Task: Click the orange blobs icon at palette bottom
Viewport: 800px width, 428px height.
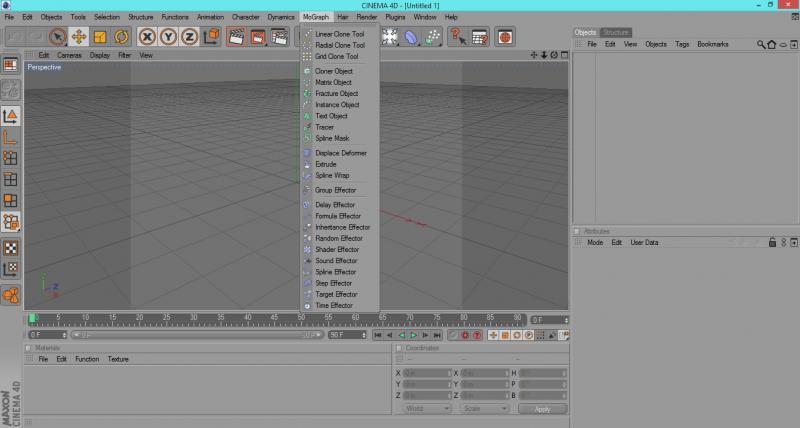Action: [x=10, y=295]
